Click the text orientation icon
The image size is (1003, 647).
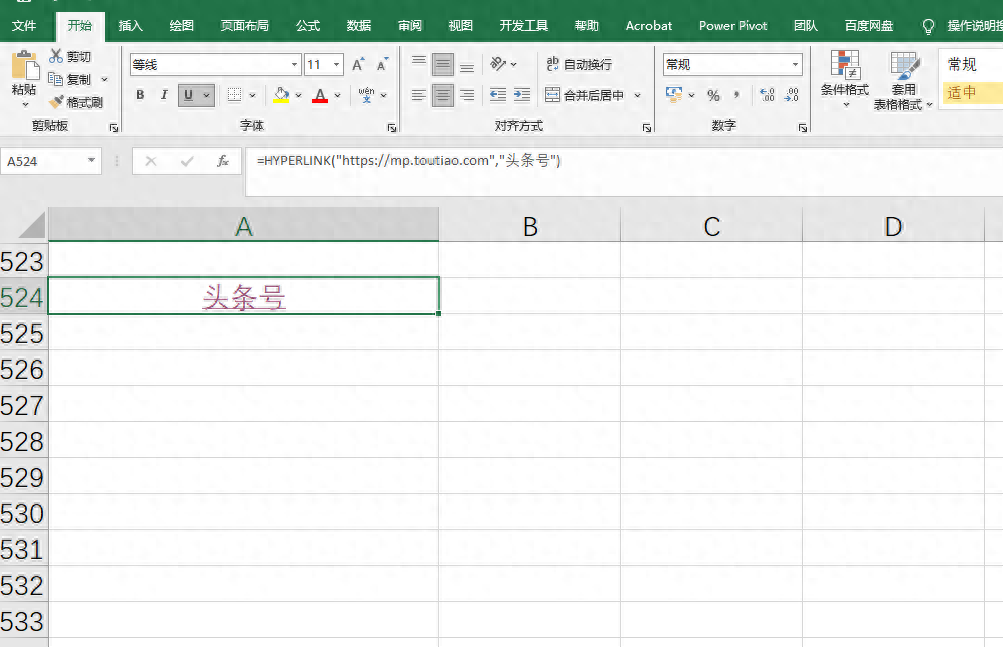click(498, 63)
